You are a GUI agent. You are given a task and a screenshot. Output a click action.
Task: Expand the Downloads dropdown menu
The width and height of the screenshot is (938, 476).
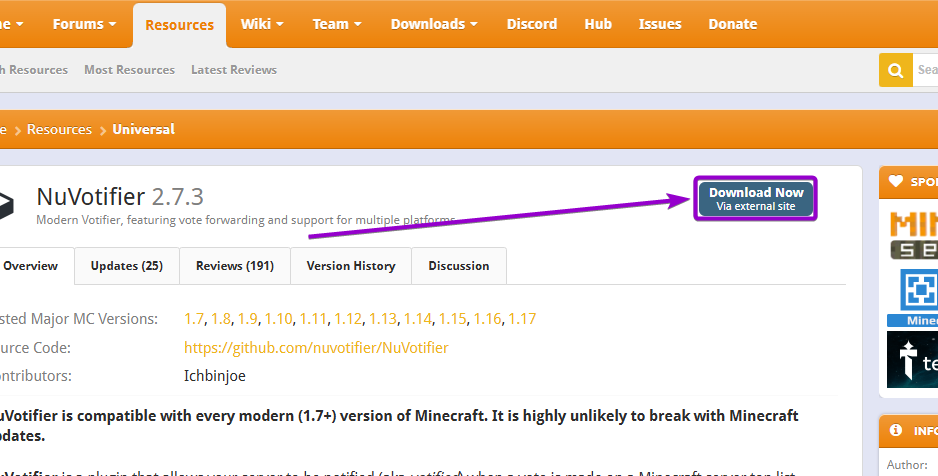point(434,24)
